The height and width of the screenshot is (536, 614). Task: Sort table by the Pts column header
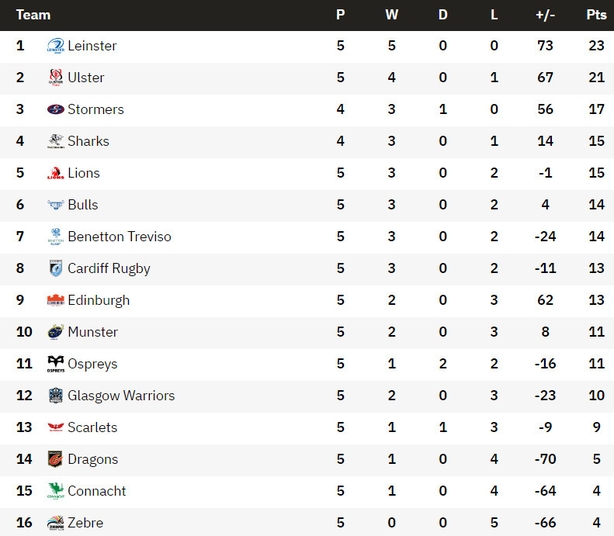[596, 15]
